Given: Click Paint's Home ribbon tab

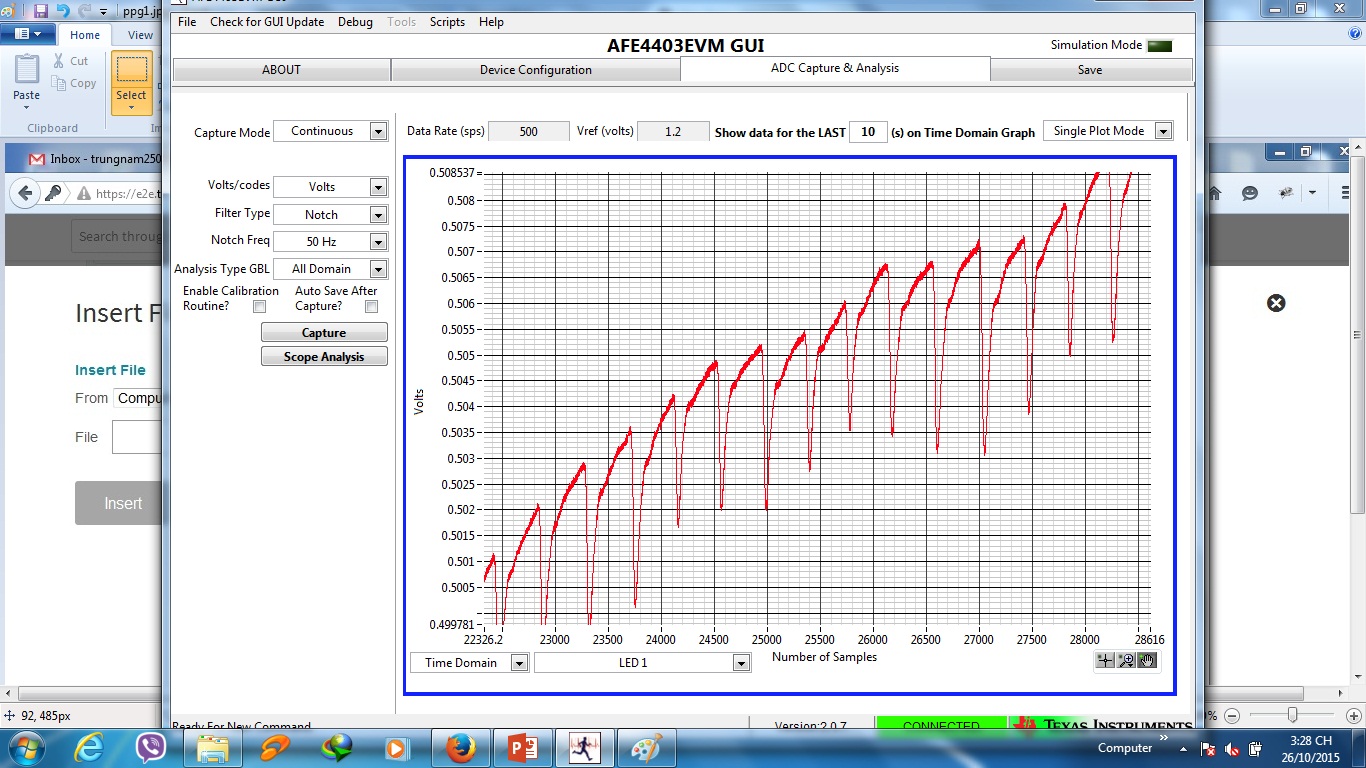Looking at the screenshot, I should tap(85, 35).
